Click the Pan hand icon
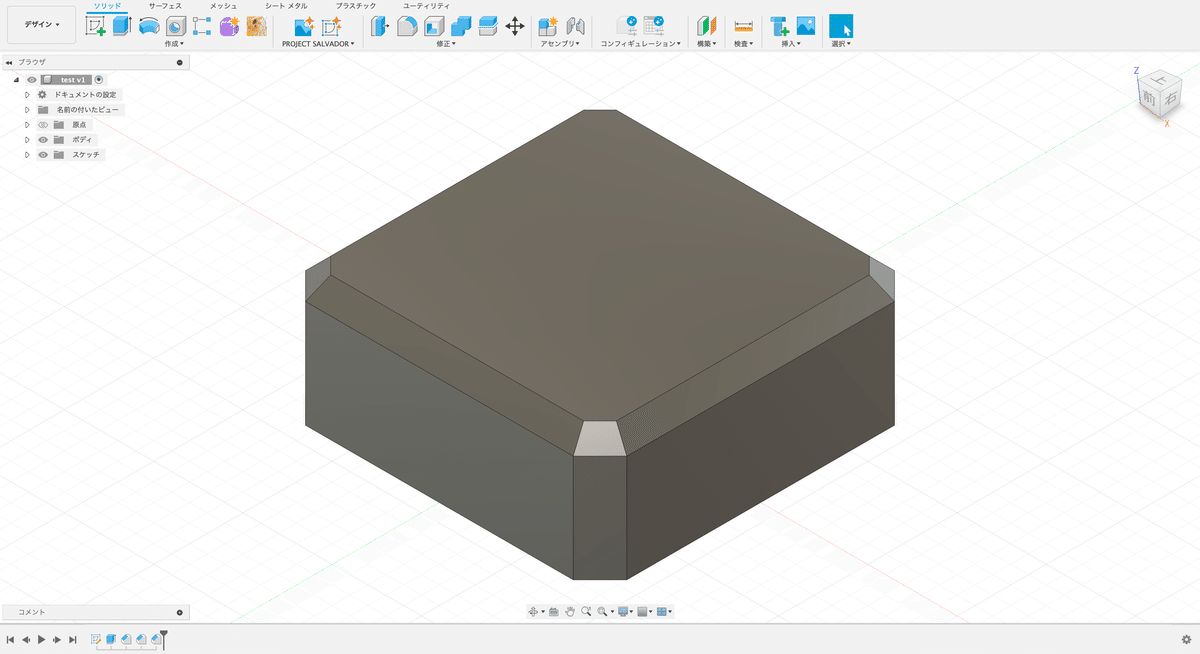This screenshot has height=654, width=1200. 570,611
